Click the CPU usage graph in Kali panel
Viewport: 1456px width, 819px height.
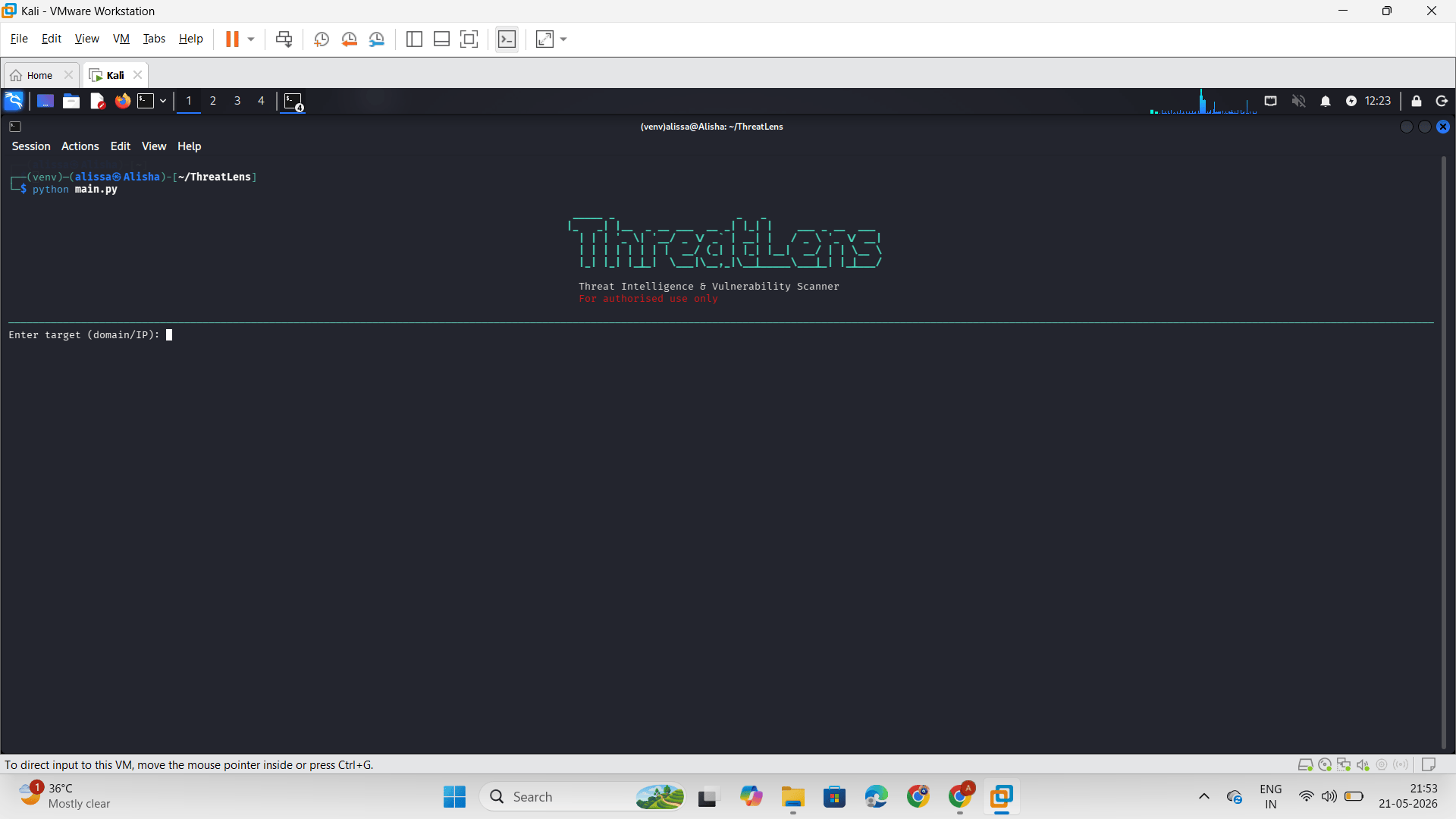[1203, 101]
